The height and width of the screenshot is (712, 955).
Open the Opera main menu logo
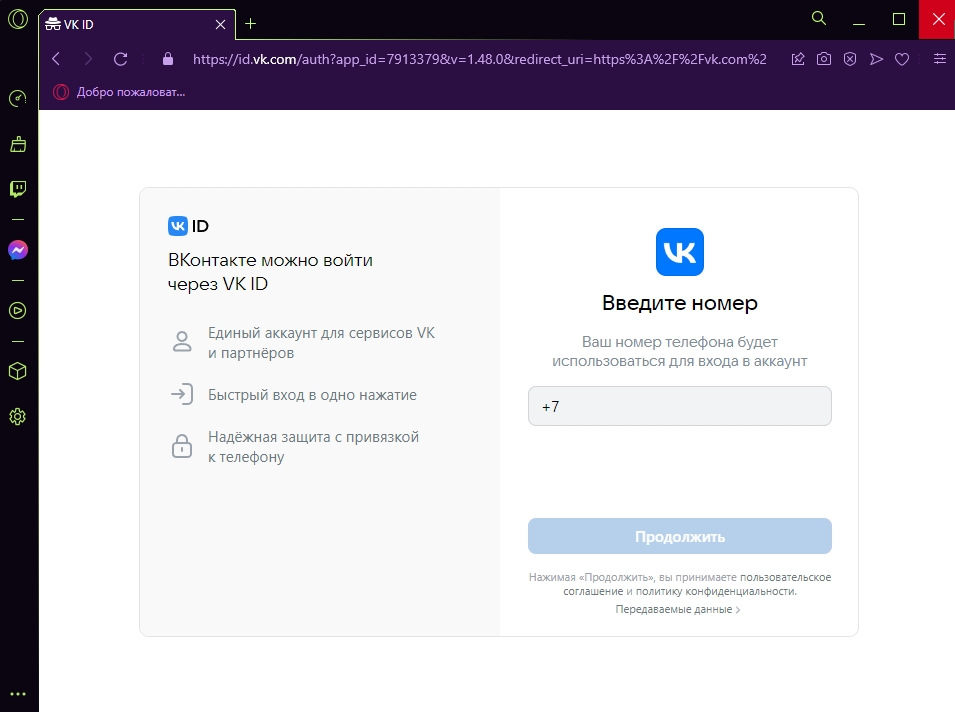[18, 19]
